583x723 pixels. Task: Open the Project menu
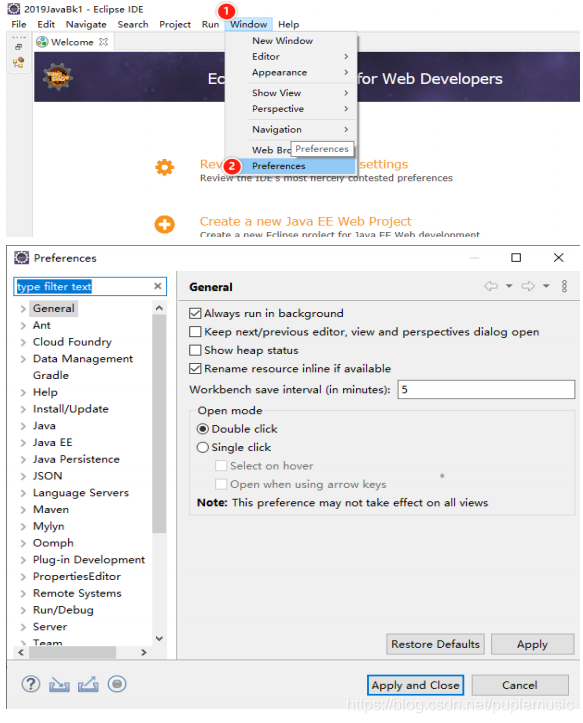point(175,24)
